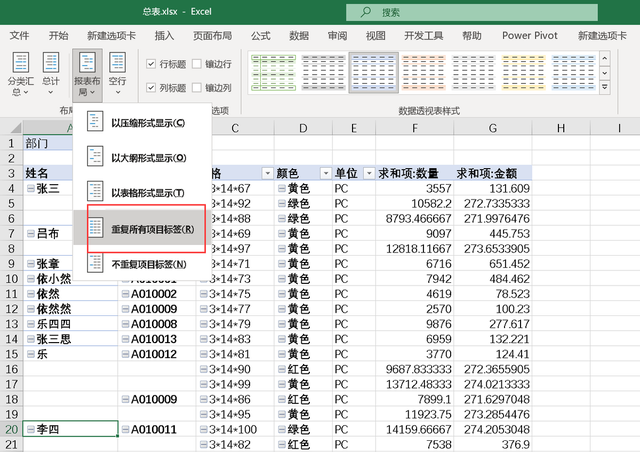Open the 页面布局 tab
Viewport: 640px width, 452px height.
pos(212,36)
